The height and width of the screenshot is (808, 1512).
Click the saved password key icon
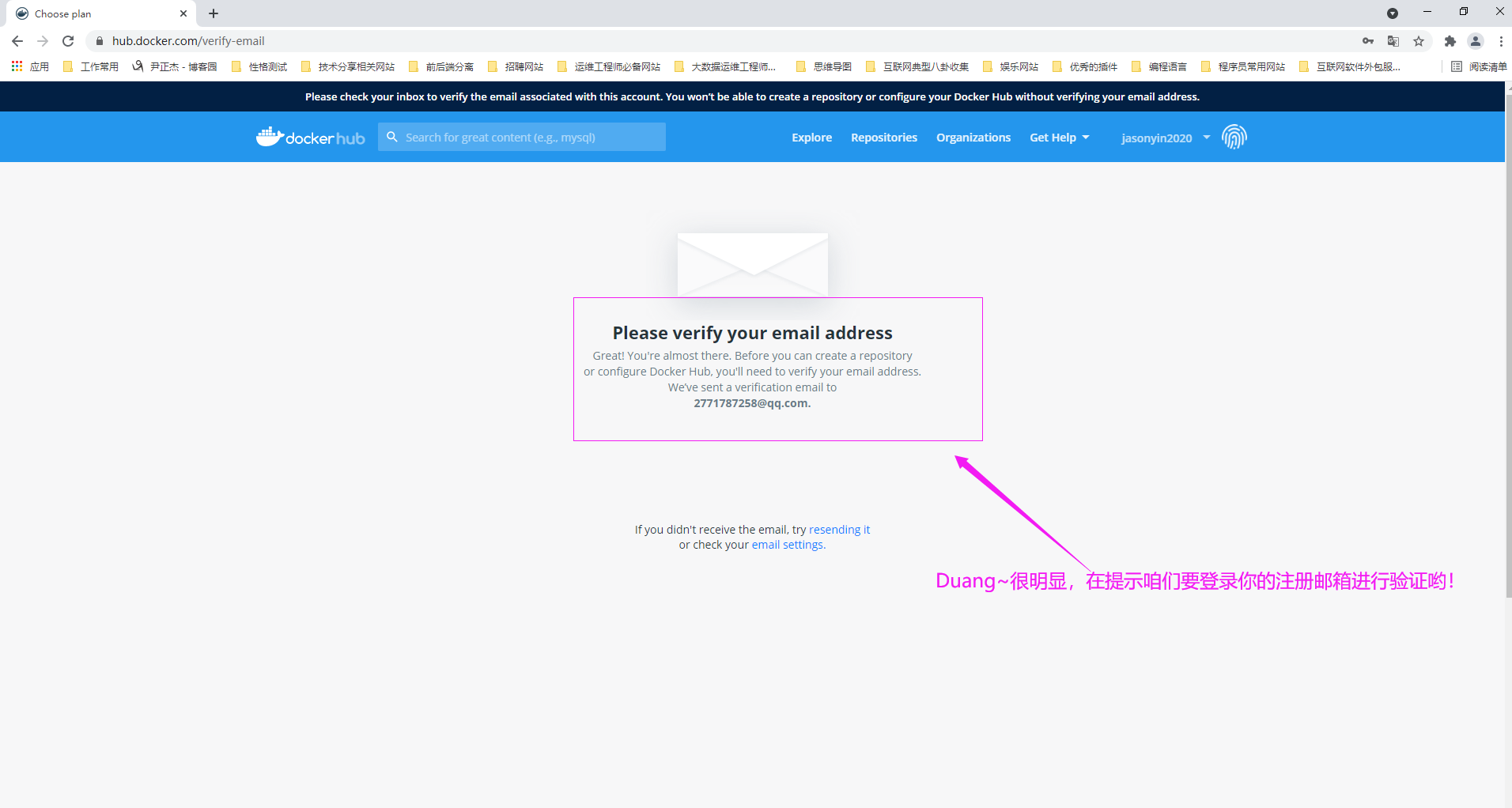(x=1367, y=41)
